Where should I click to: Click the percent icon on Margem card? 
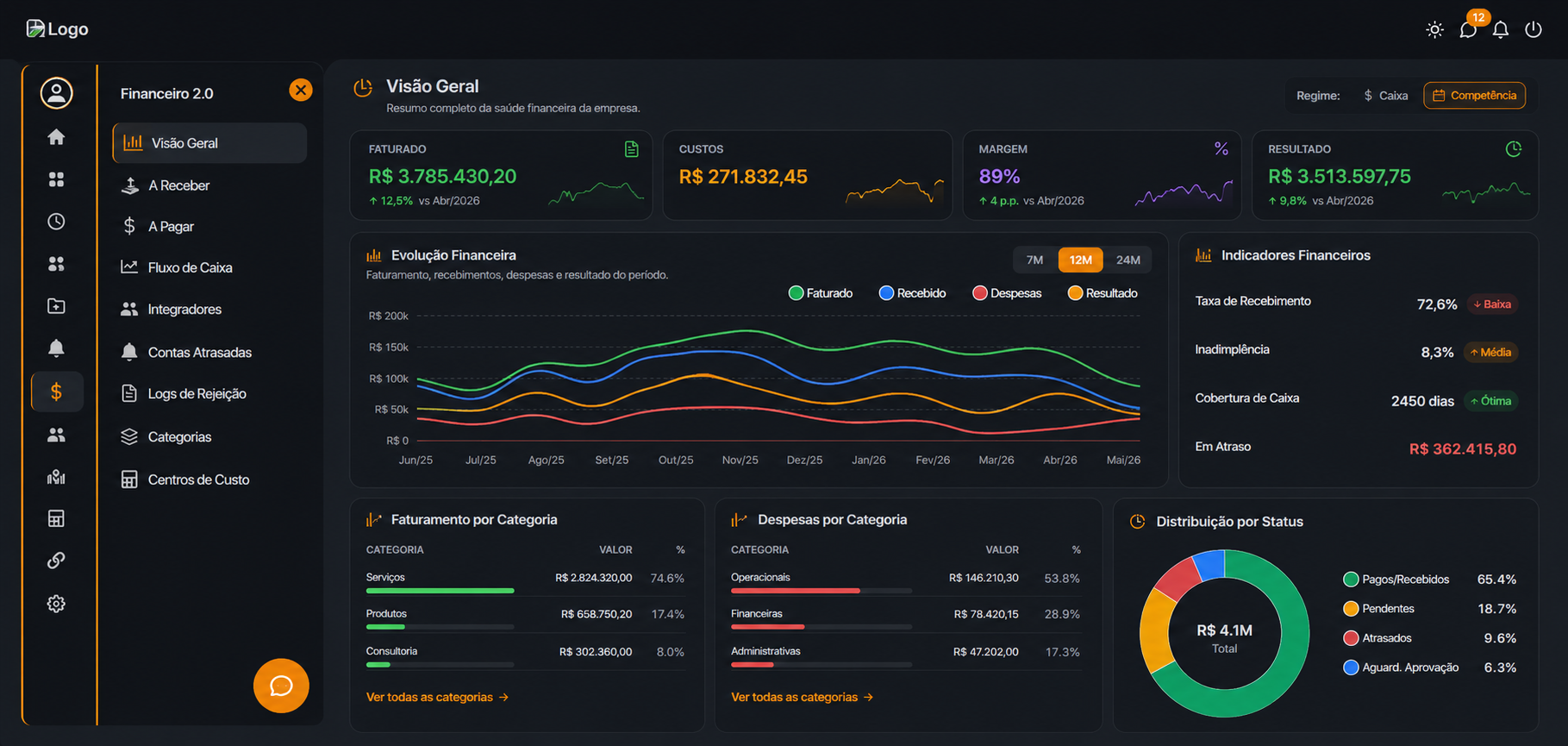pos(1221,149)
